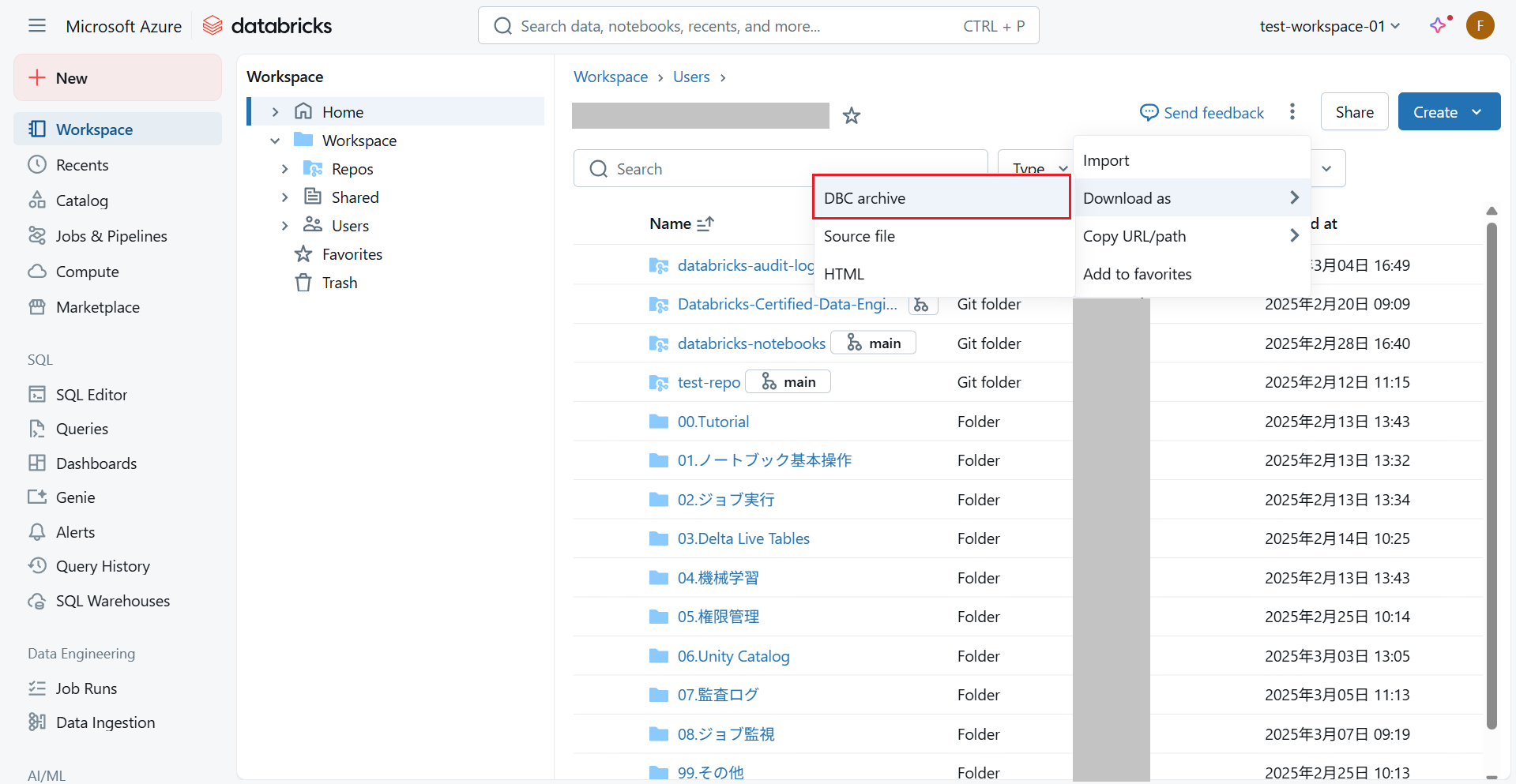Open the test-repo Git folder
Viewport: 1516px width, 784px height.
pos(709,382)
